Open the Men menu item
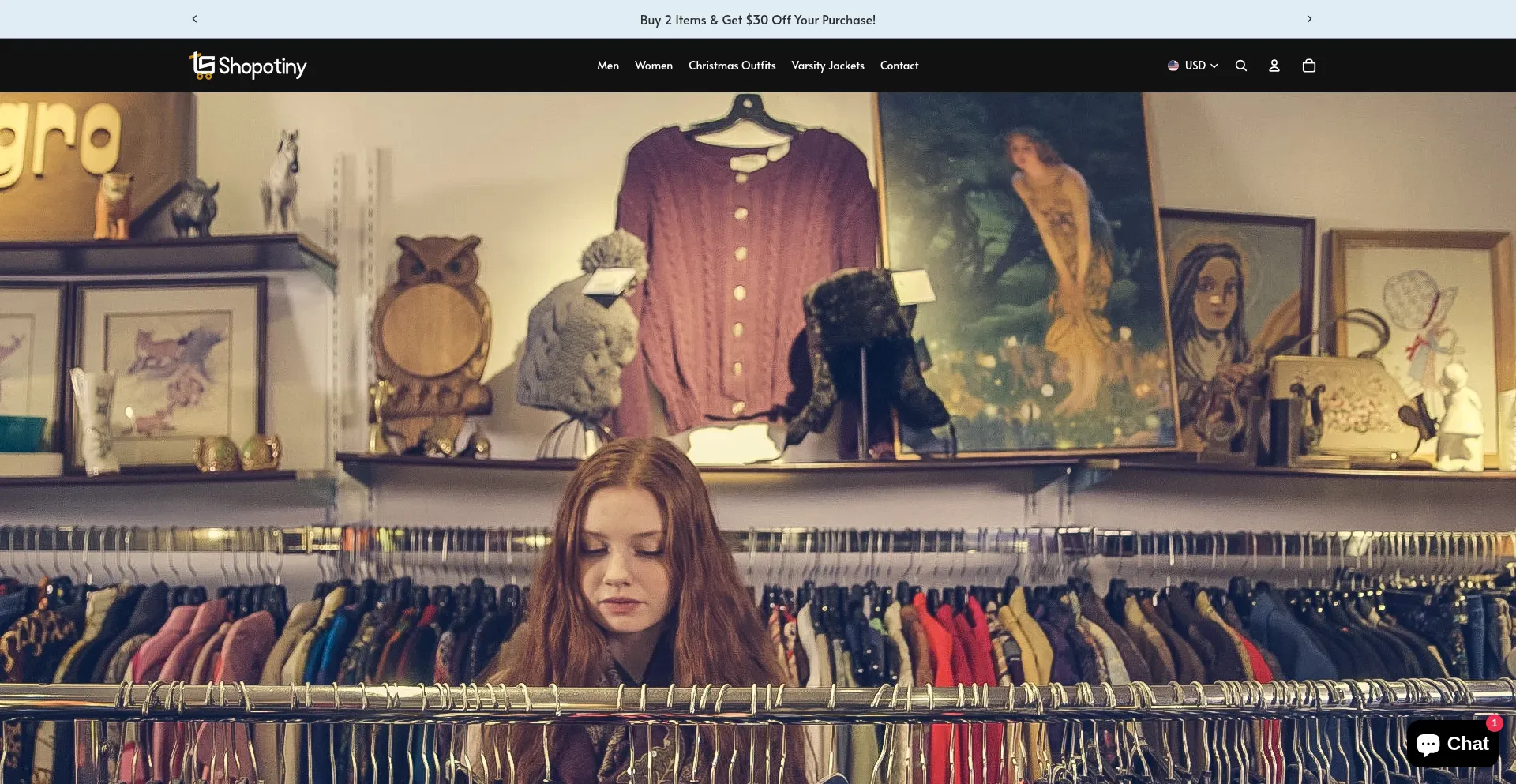Screen dimensions: 1516x784 coord(607,66)
